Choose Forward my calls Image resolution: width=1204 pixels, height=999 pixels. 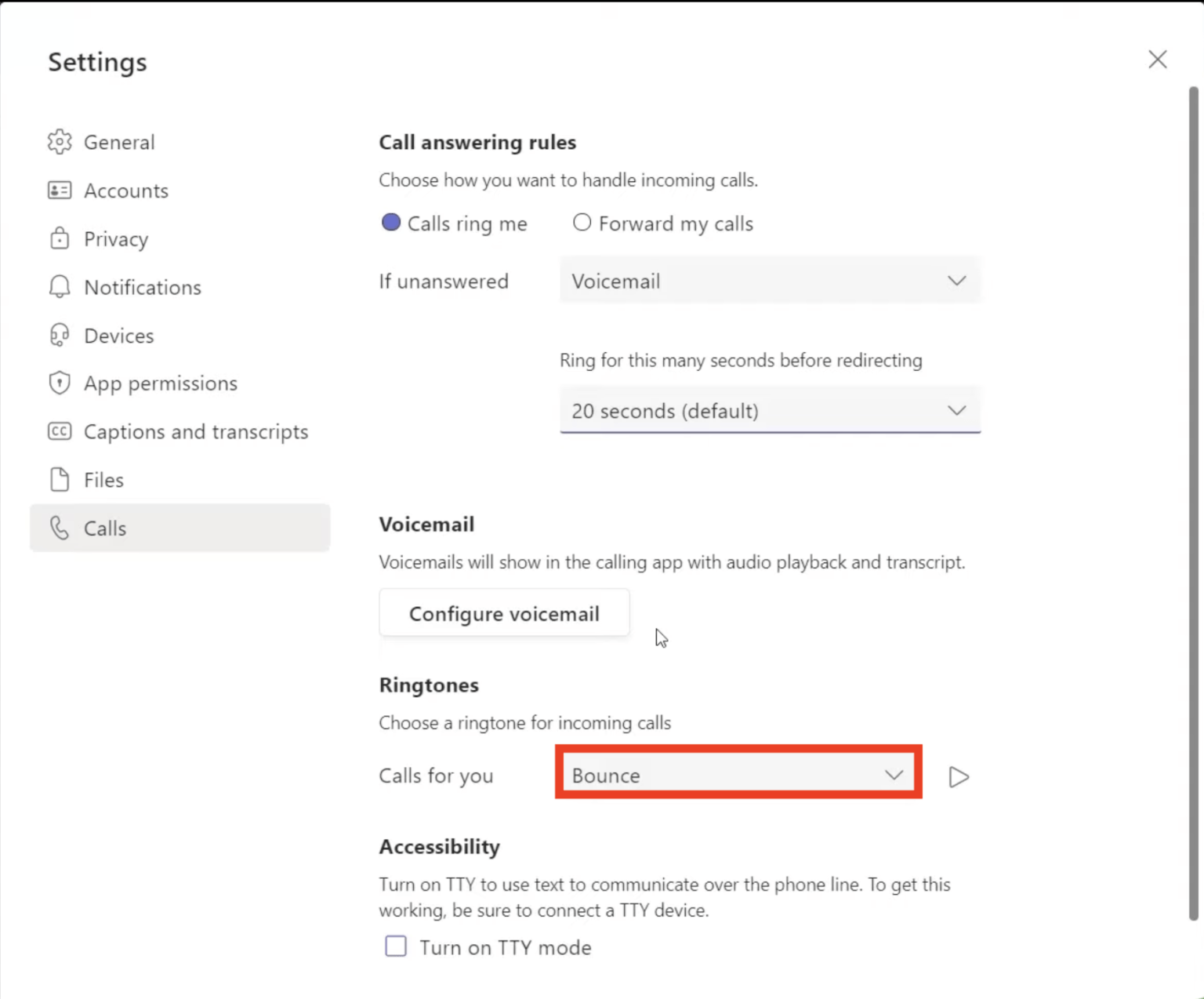point(582,223)
